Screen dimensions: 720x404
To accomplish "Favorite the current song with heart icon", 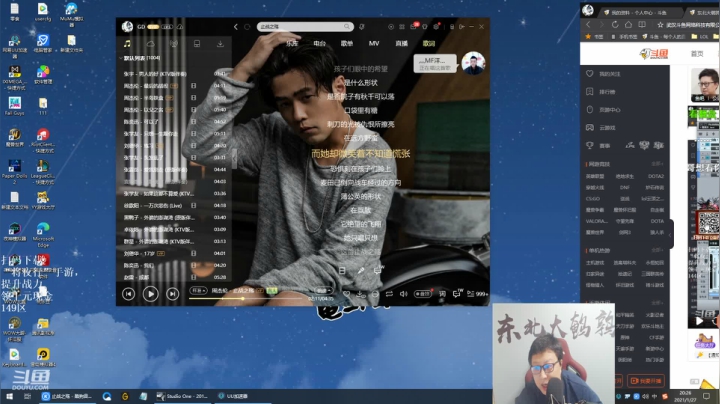I will point(347,294).
